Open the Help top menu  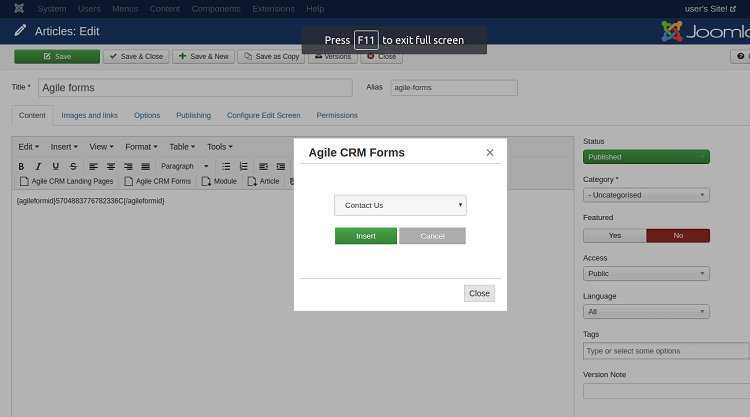pos(315,9)
